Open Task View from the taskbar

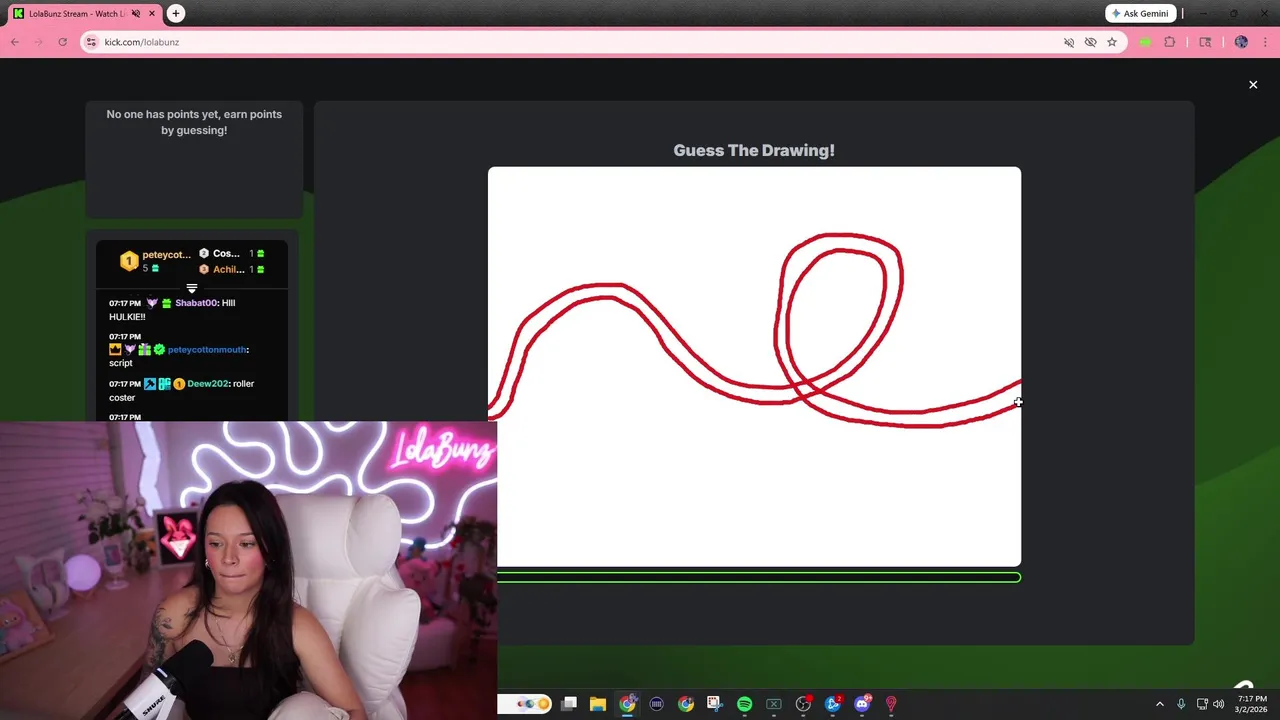pos(569,704)
